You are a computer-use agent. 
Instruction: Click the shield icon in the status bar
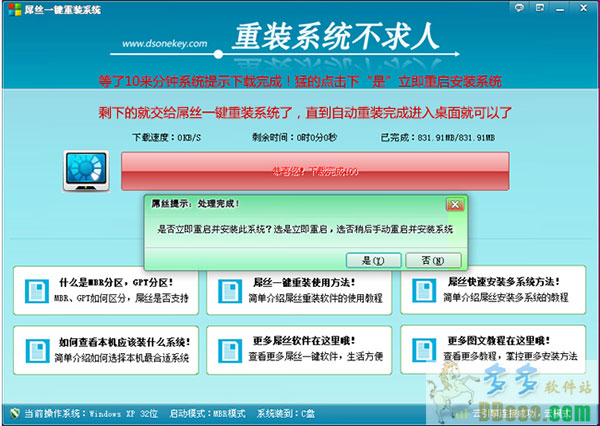(11, 412)
